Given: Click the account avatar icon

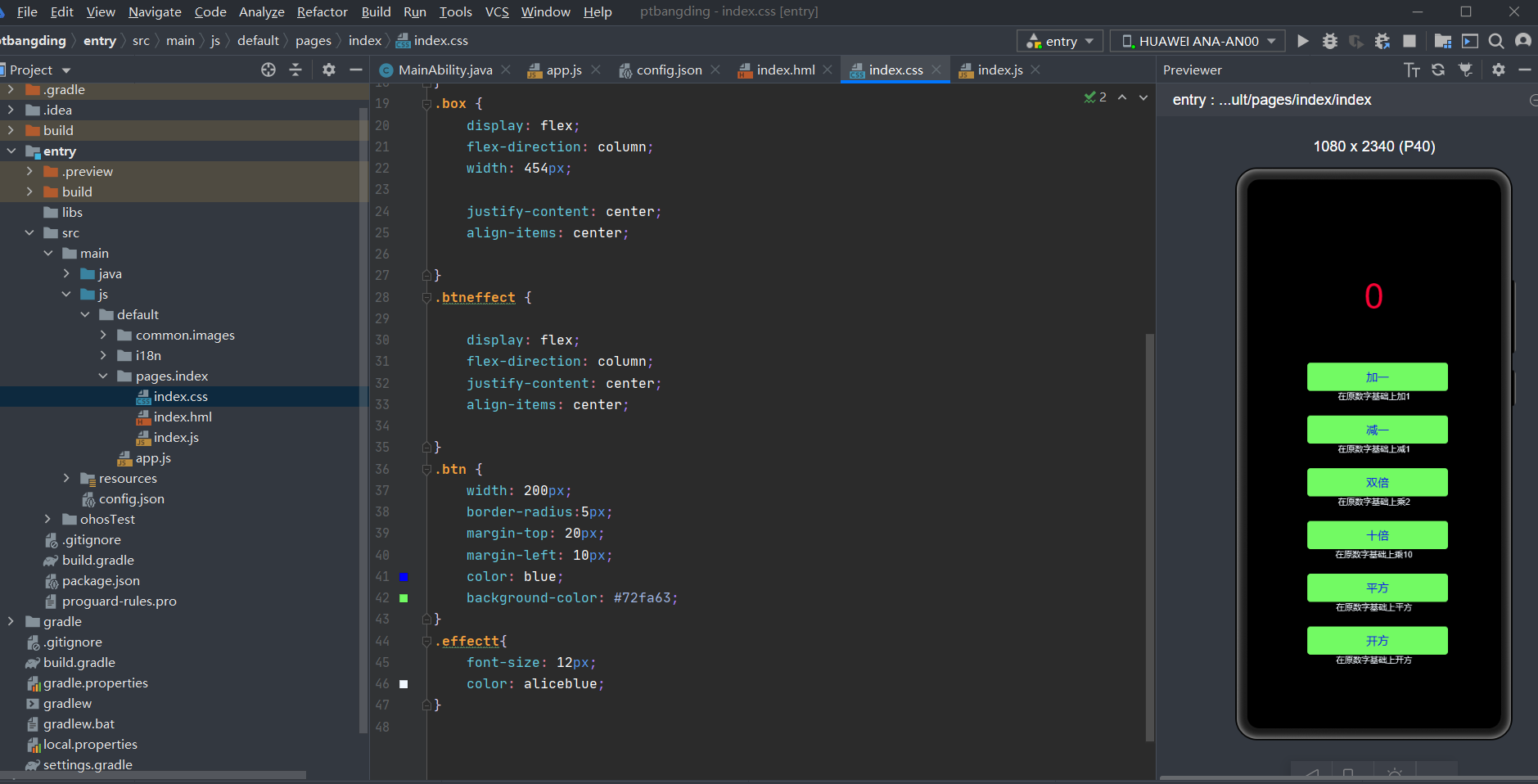Looking at the screenshot, I should tap(1523, 41).
